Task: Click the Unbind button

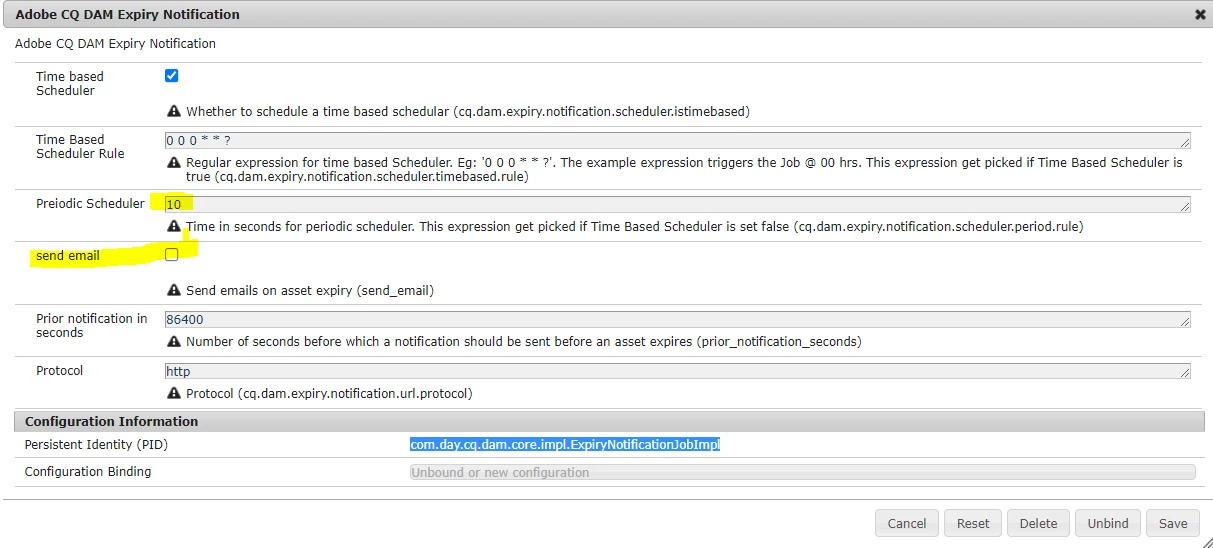Action: (x=1108, y=523)
